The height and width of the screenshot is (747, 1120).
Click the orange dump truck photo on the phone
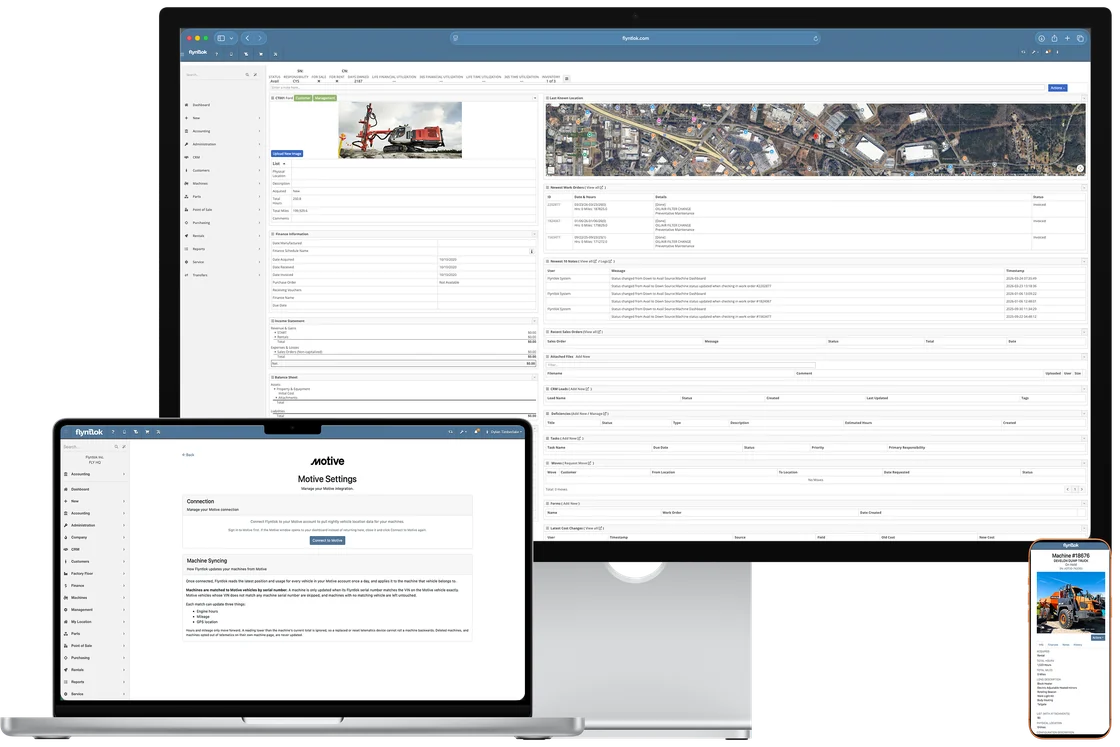[1071, 605]
